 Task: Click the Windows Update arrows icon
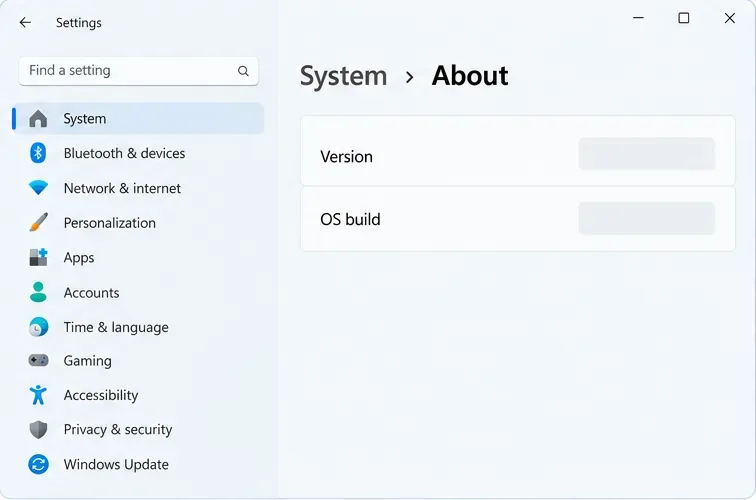(38, 464)
